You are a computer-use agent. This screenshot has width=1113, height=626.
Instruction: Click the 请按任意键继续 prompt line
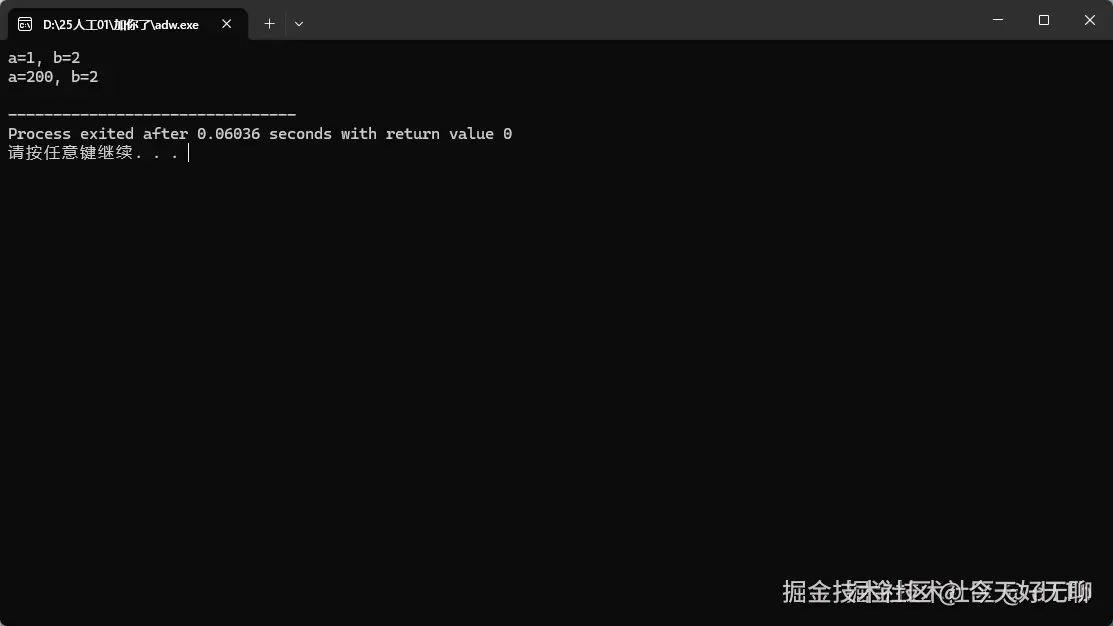(x=93, y=153)
